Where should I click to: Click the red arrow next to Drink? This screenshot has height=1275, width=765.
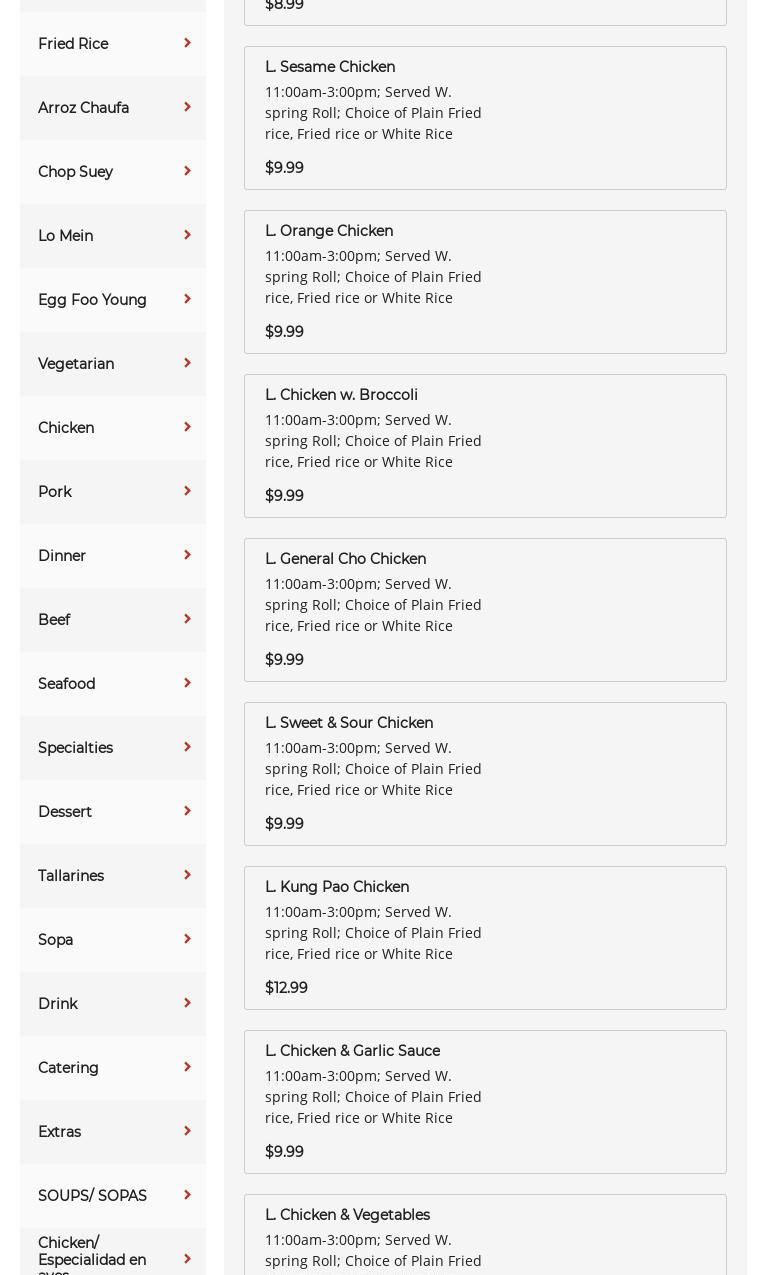(x=187, y=1003)
